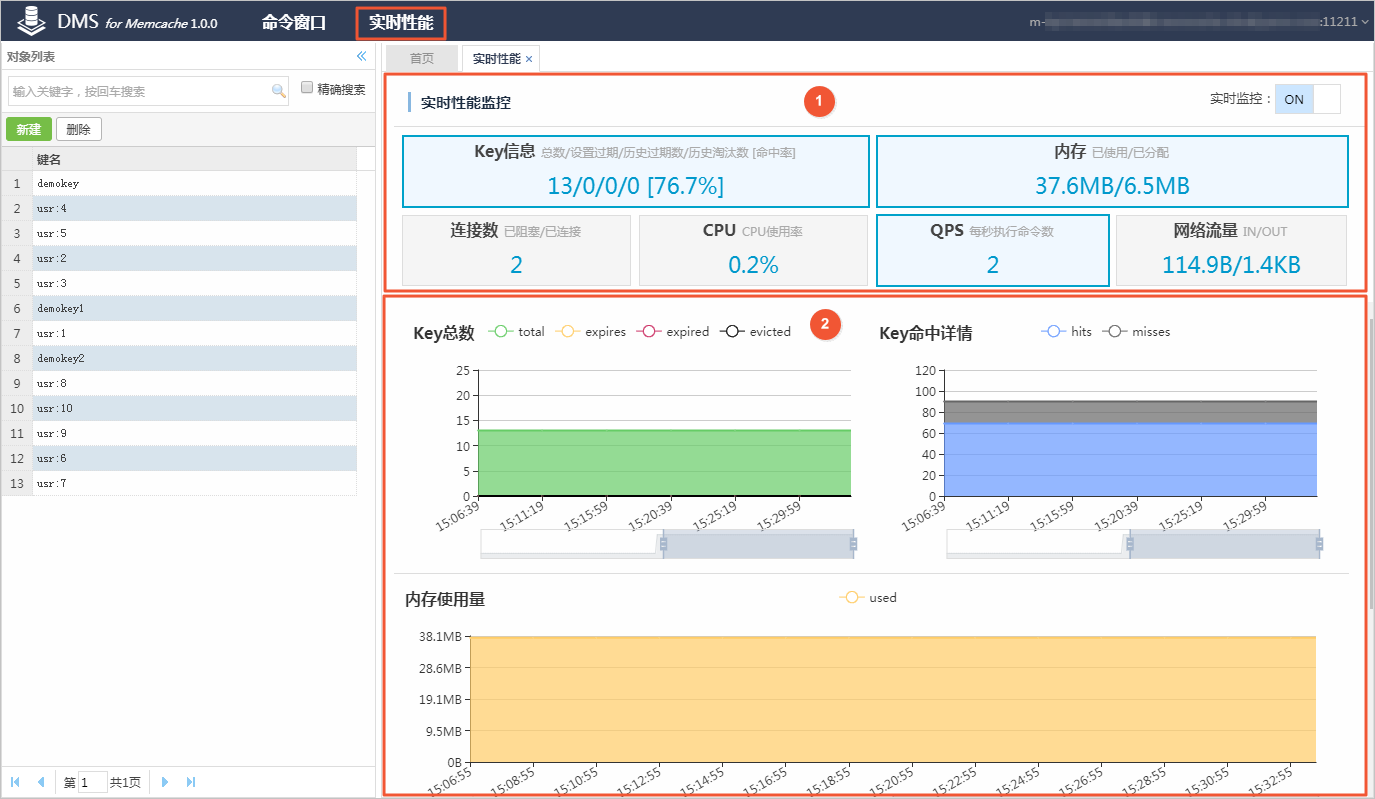
Task: Toggle the hits series legend marker
Action: 1054,332
